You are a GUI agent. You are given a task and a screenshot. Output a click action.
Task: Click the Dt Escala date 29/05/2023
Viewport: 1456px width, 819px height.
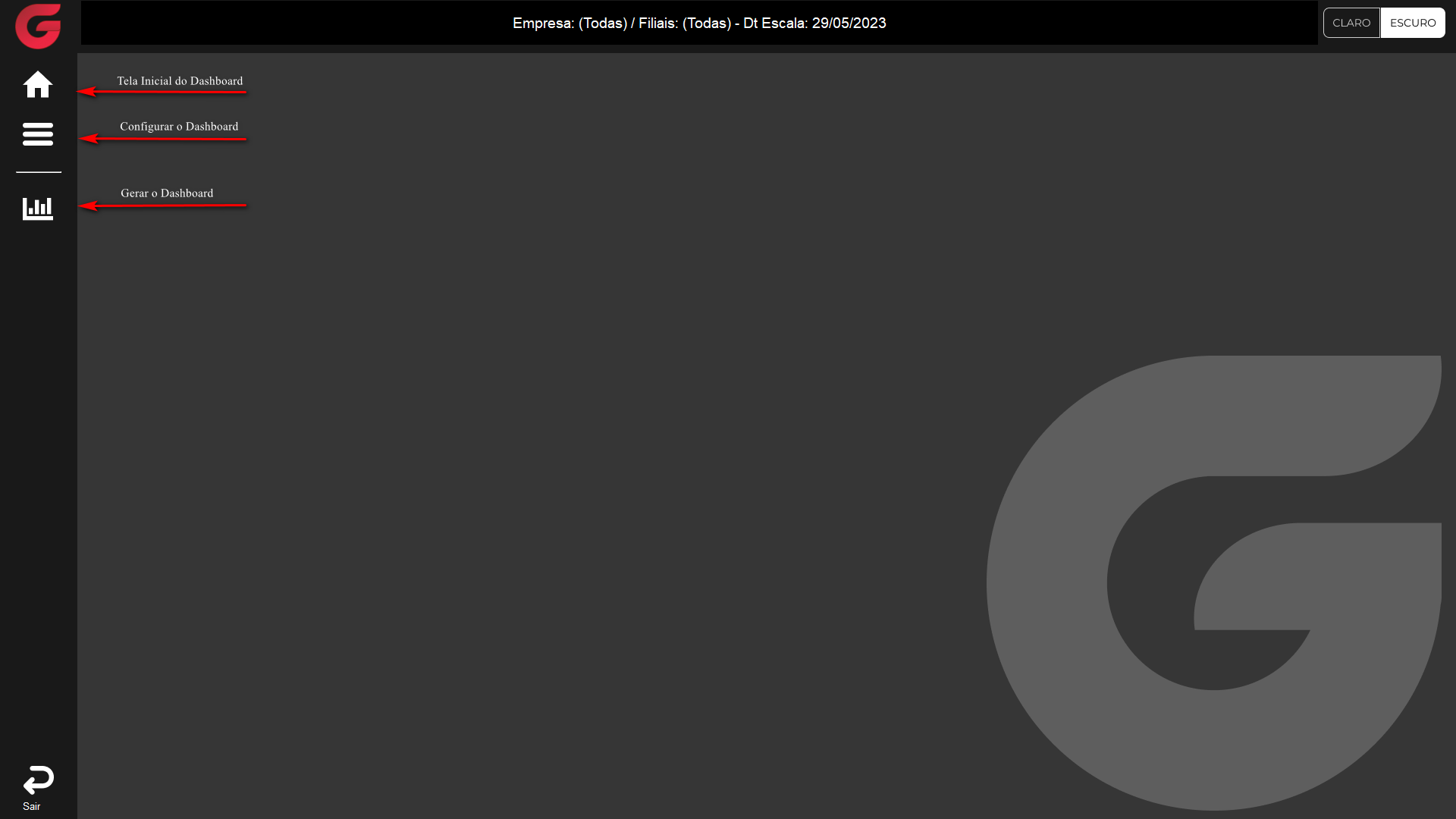(849, 24)
